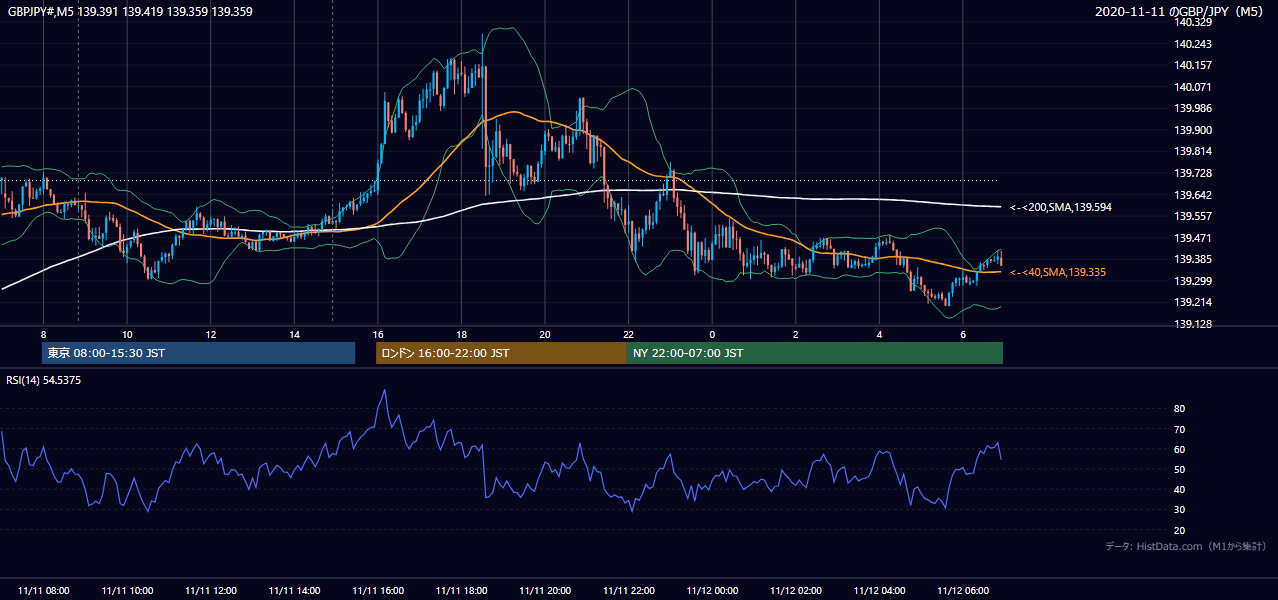This screenshot has width=1278, height=600.
Task: Click hour tick 0 under price chart
Action: 712,334
